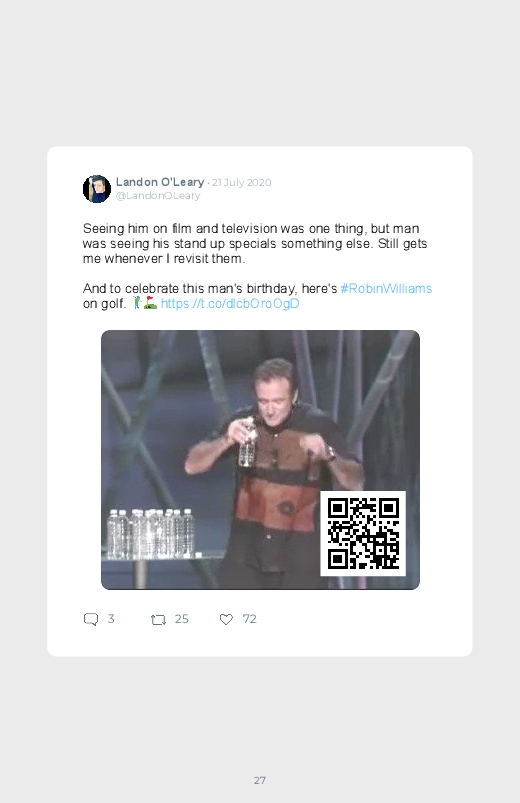Click the reply speech bubble icon
520x803 pixels.
(x=91, y=619)
